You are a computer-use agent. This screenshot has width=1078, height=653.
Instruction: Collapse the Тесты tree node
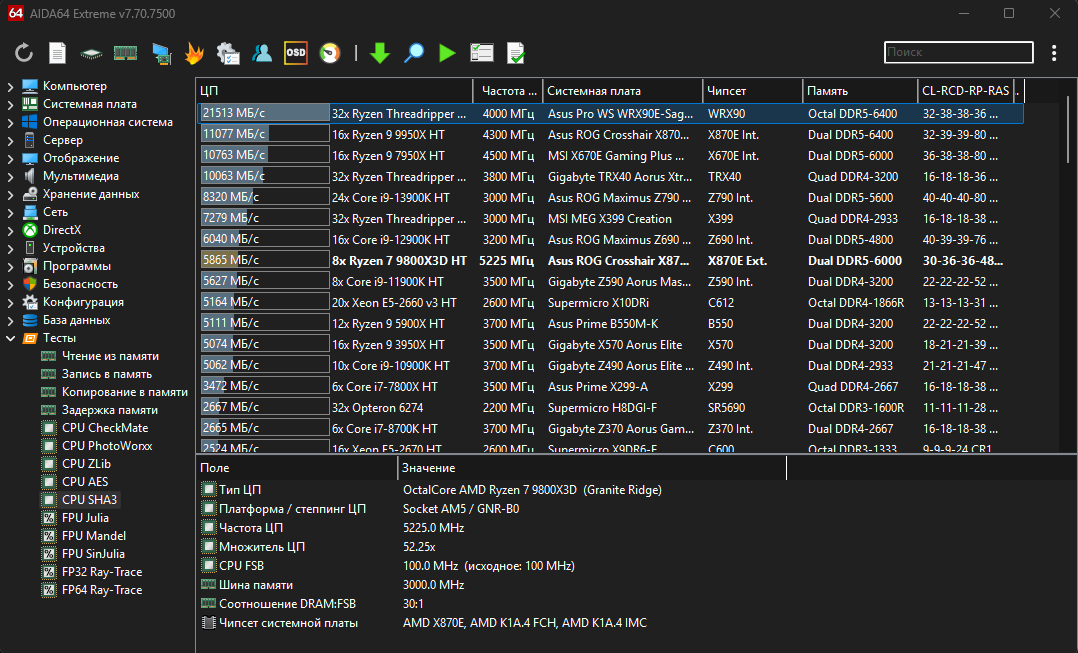coord(10,338)
